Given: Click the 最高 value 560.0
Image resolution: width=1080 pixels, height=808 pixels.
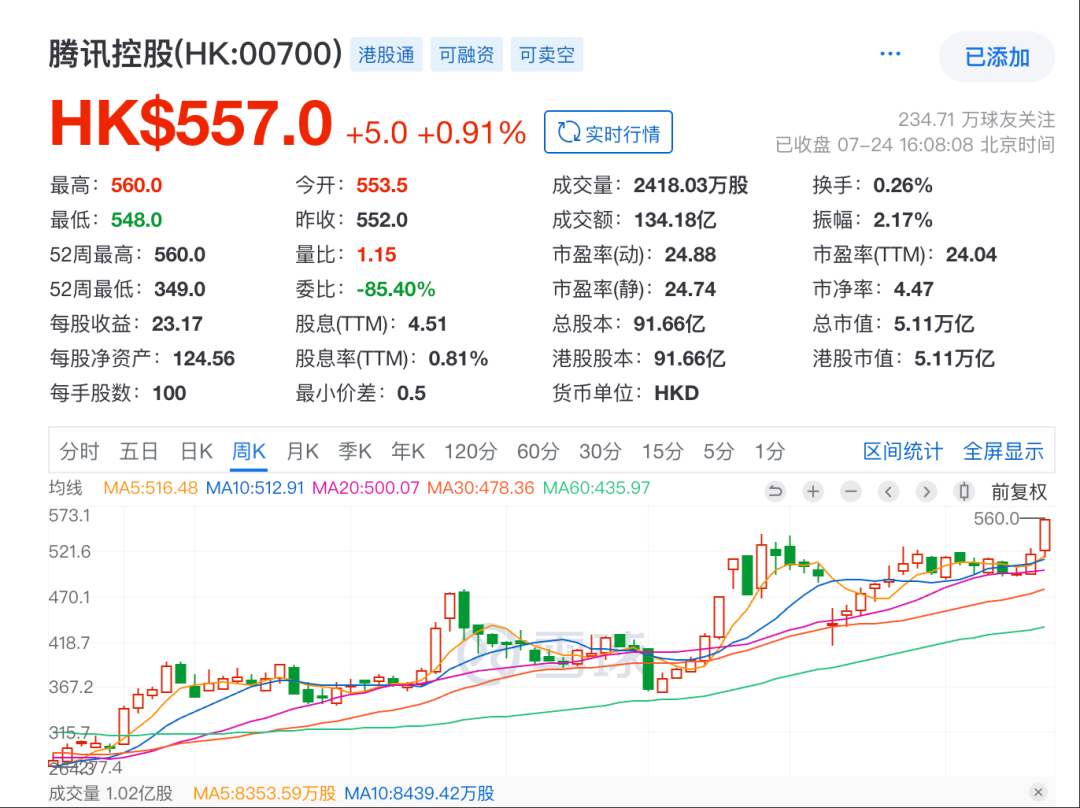Looking at the screenshot, I should click(x=136, y=185).
